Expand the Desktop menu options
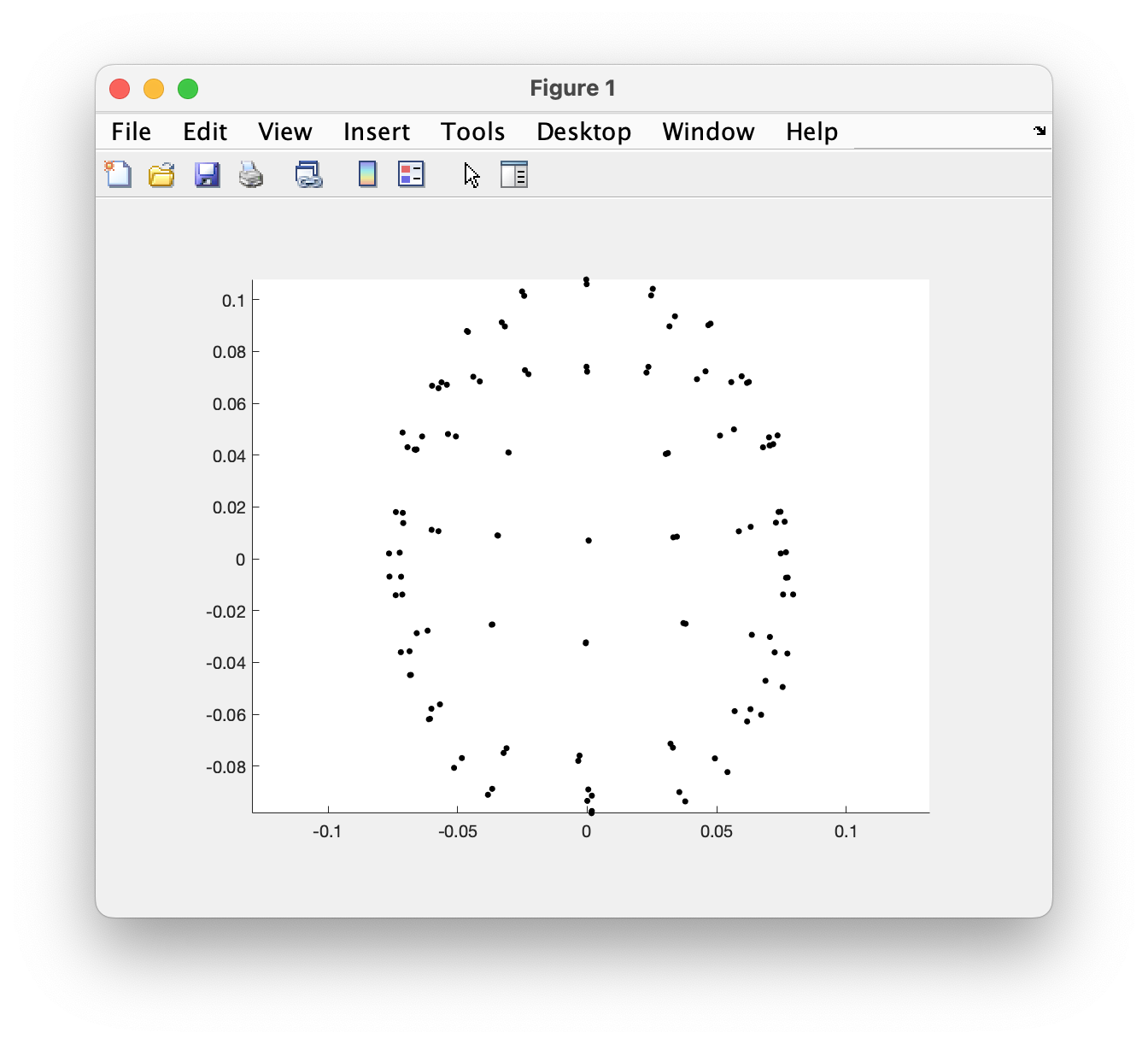The width and height of the screenshot is (1148, 1044). tap(583, 132)
